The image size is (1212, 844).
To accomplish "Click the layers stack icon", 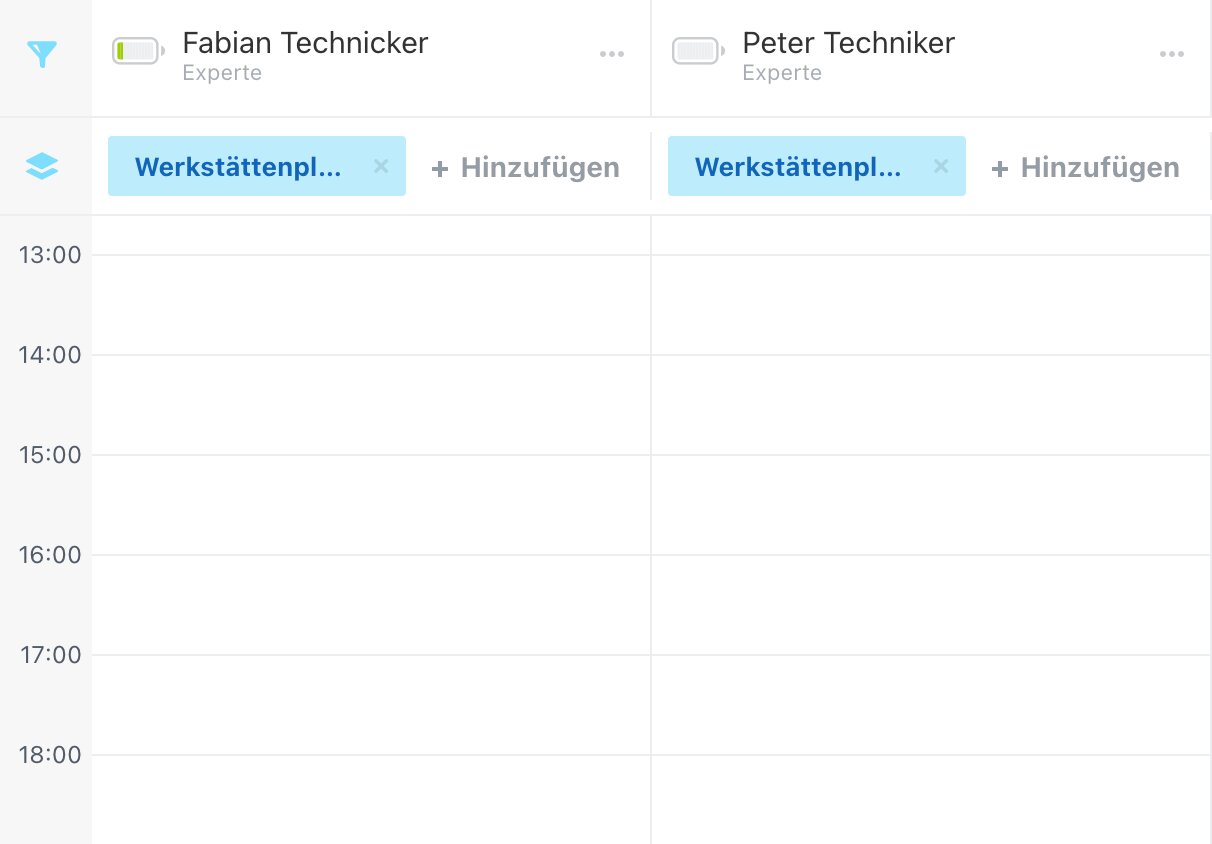I will click(42, 167).
